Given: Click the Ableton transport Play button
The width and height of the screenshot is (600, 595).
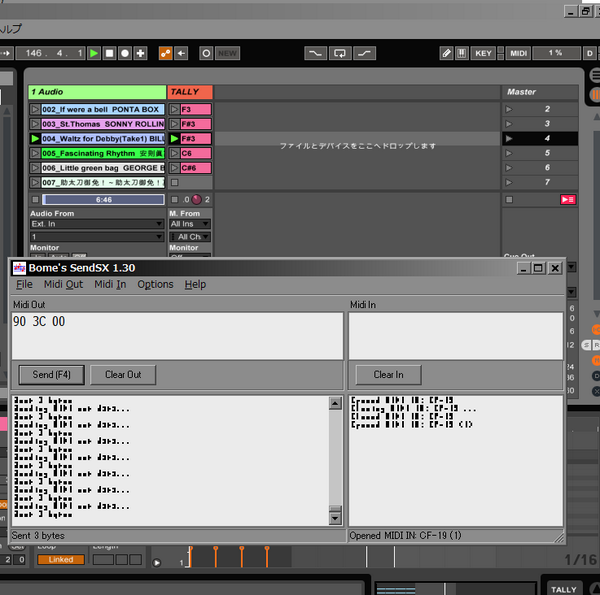Looking at the screenshot, I should pos(94,53).
